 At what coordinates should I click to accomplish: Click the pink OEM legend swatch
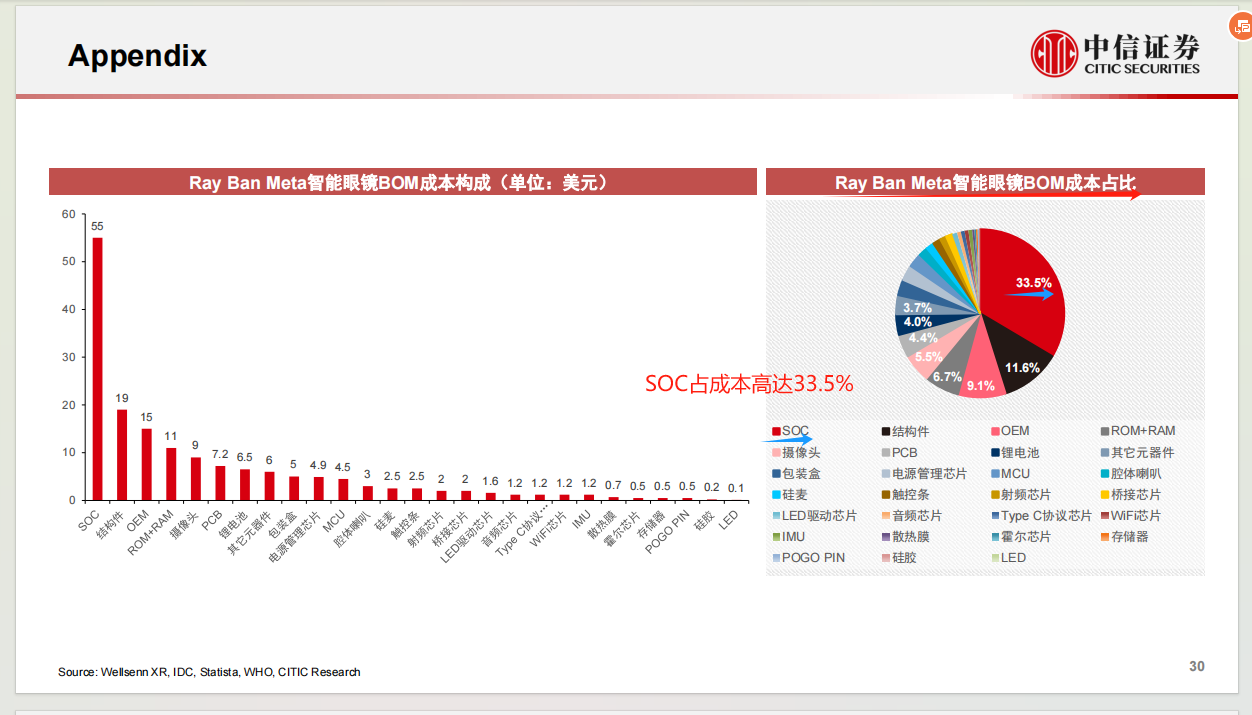[x=994, y=432]
